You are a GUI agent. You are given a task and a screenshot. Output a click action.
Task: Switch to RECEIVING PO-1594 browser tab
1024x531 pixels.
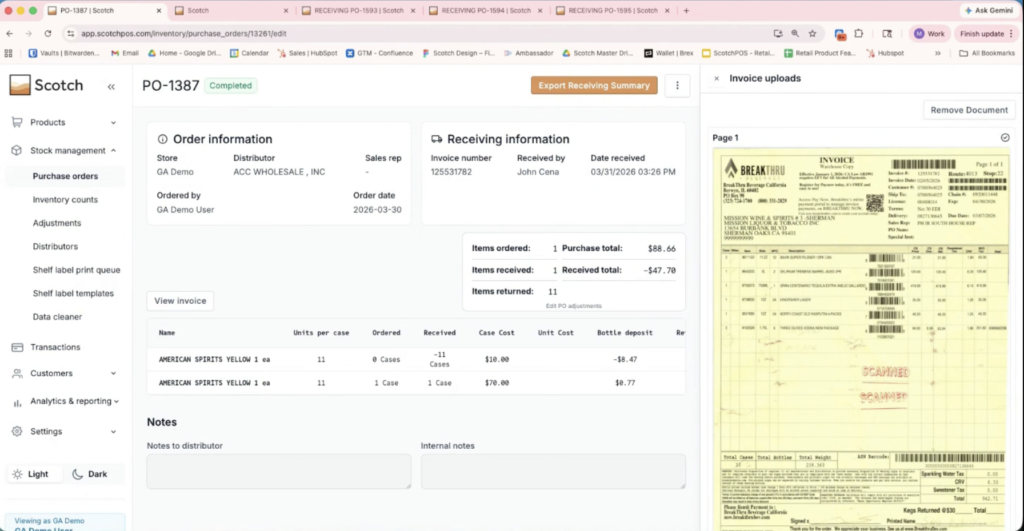pyautogui.click(x=485, y=10)
